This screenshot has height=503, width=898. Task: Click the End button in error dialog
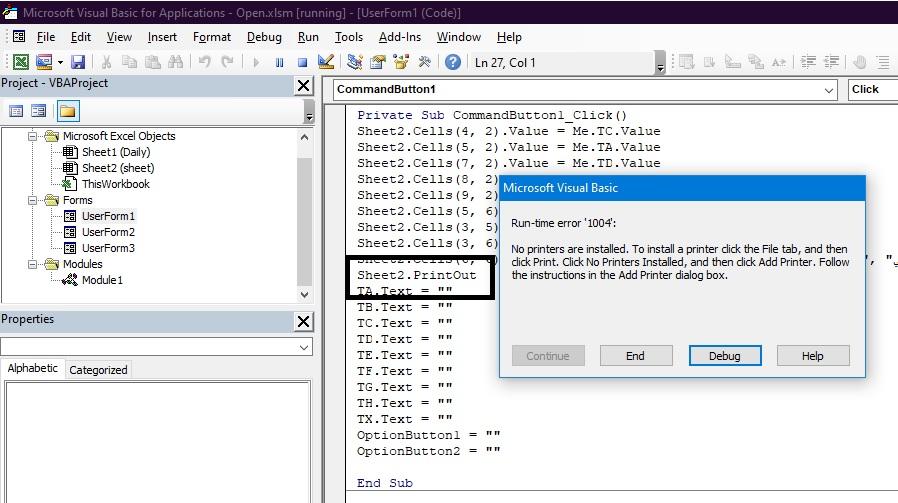(x=636, y=356)
